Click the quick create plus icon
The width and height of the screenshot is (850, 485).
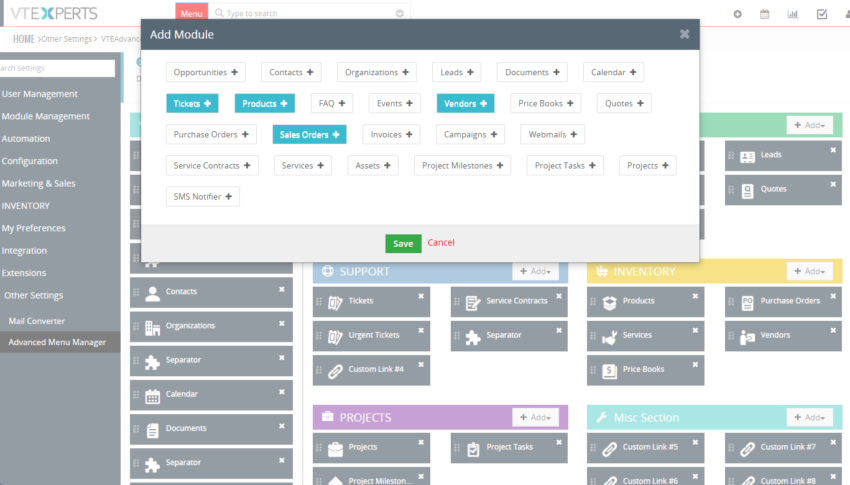(737, 14)
